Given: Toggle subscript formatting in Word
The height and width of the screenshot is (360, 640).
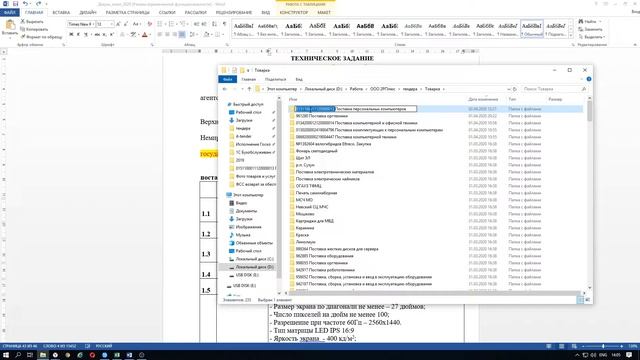Looking at the screenshot, I should 104,35.
